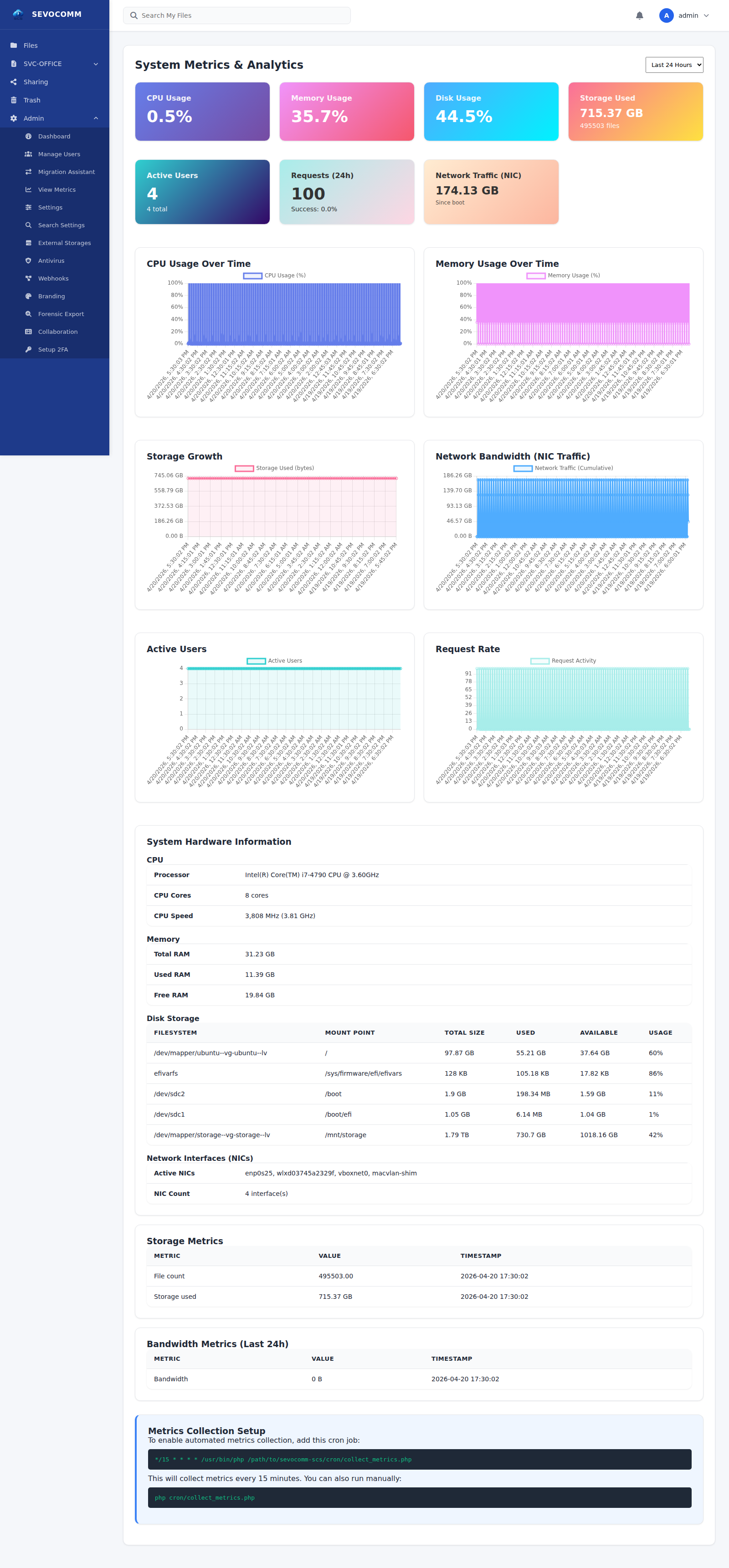Open External Storages settings

pos(64,242)
